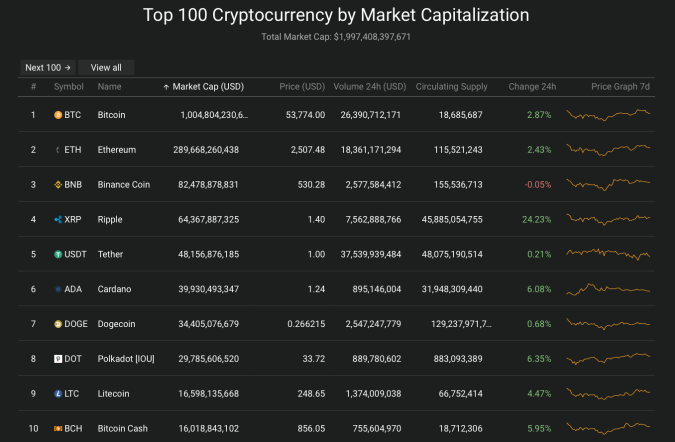
Task: Click the View all button
Action: [x=106, y=68]
